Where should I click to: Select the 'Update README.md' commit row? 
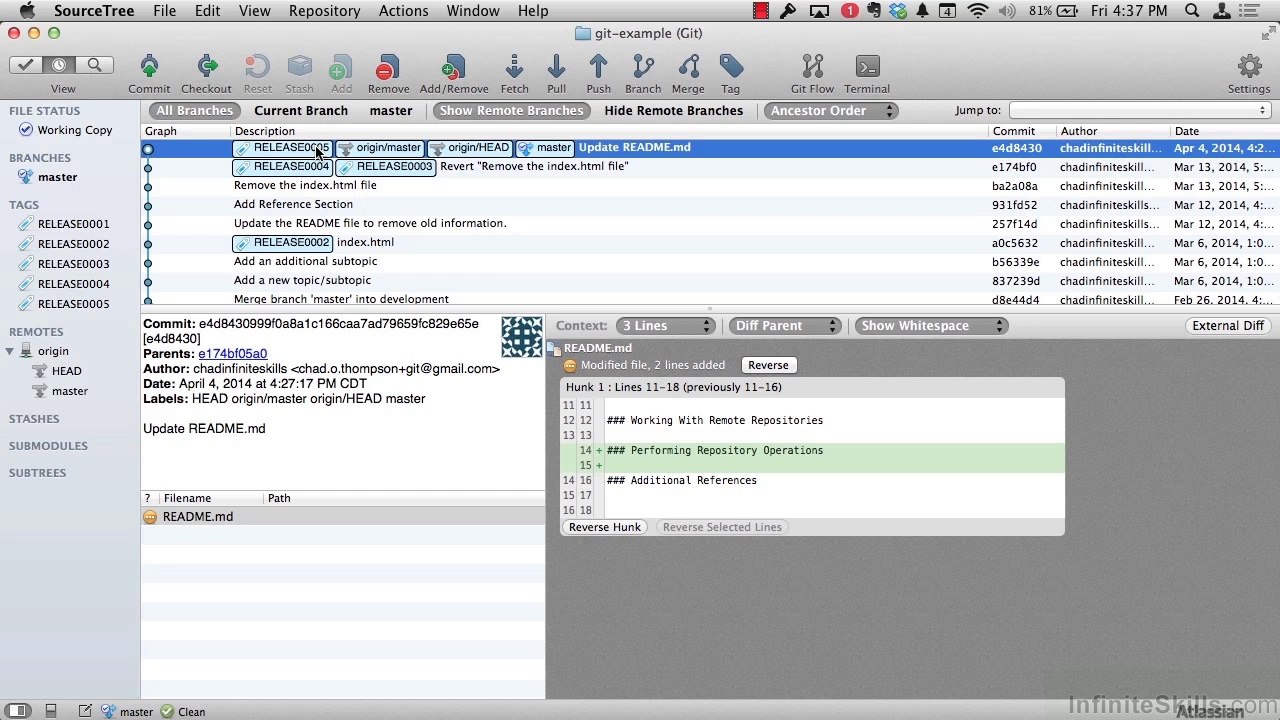click(x=710, y=148)
